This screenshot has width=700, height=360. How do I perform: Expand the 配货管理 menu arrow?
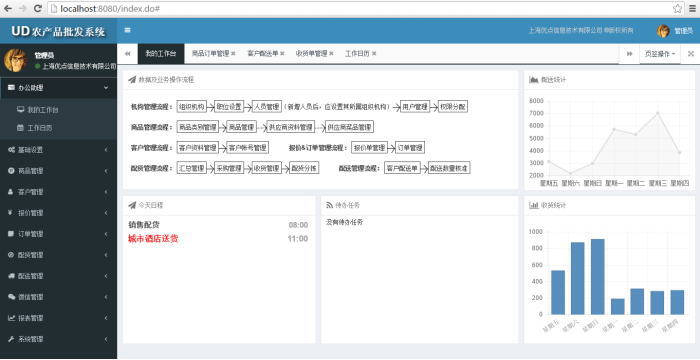pyautogui.click(x=106, y=255)
